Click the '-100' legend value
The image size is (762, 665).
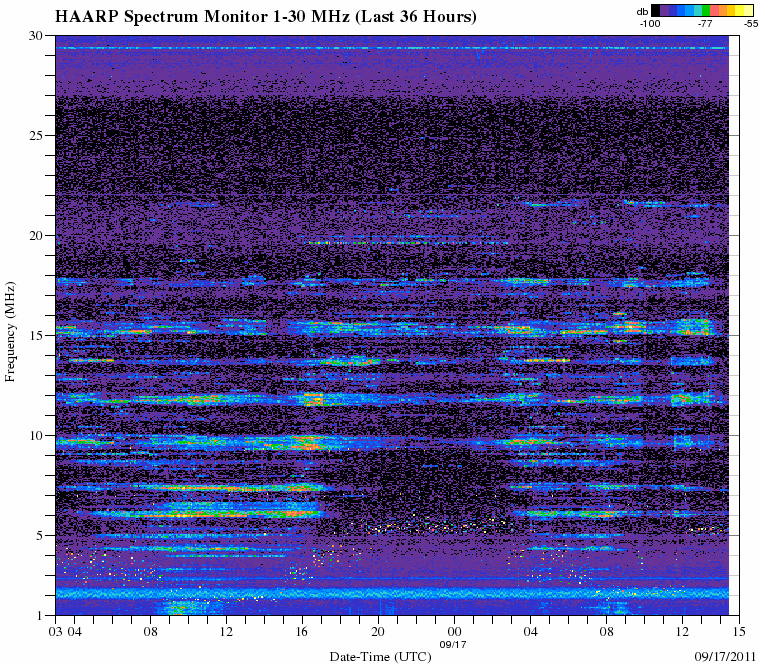pos(650,23)
